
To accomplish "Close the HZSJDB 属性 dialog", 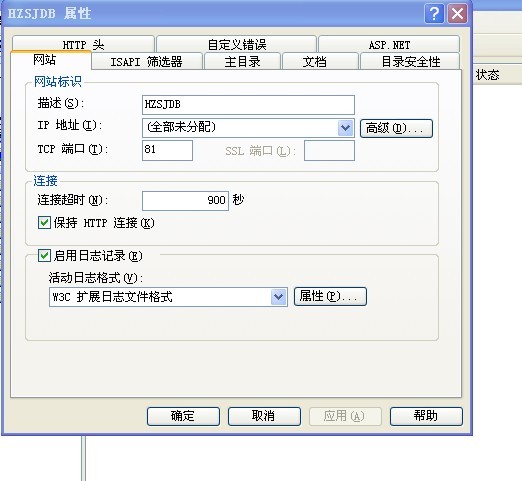I will pos(457,14).
